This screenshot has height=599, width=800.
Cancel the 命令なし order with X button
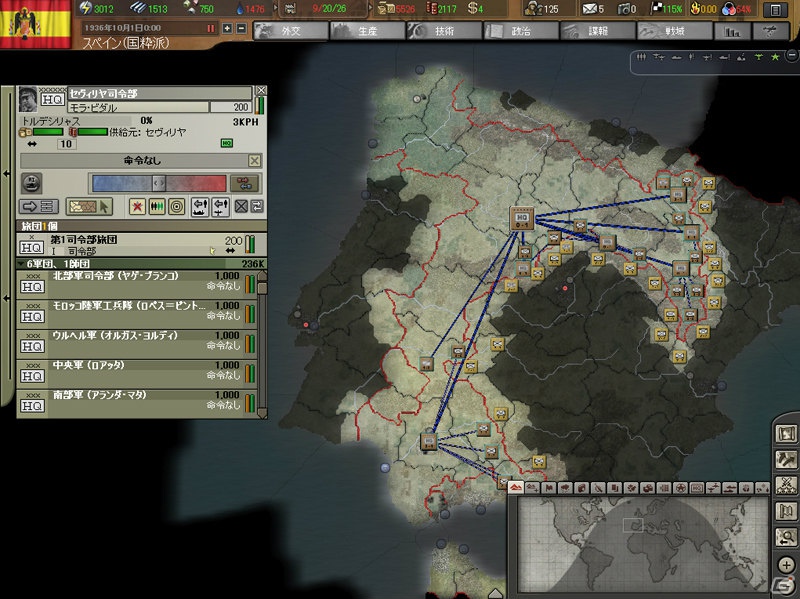tap(255, 161)
